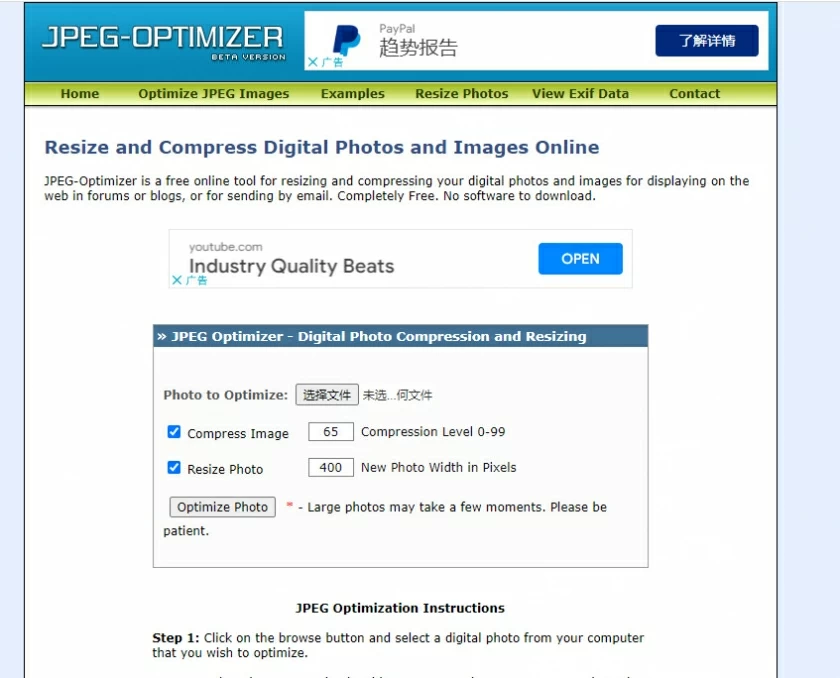
Task: Uncheck the Compress Image checkbox
Action: pyautogui.click(x=173, y=432)
